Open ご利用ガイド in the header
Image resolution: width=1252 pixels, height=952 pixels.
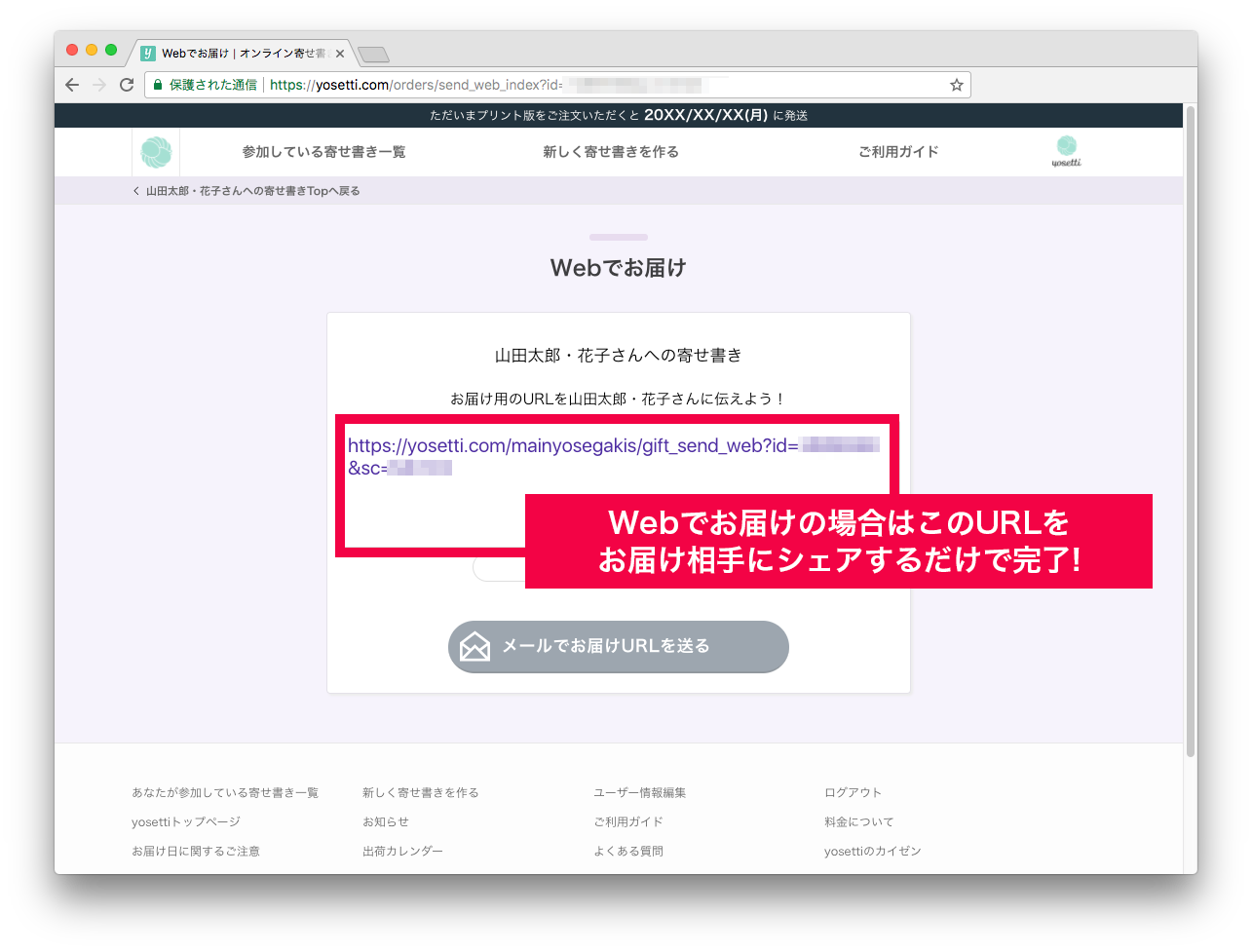point(898,152)
